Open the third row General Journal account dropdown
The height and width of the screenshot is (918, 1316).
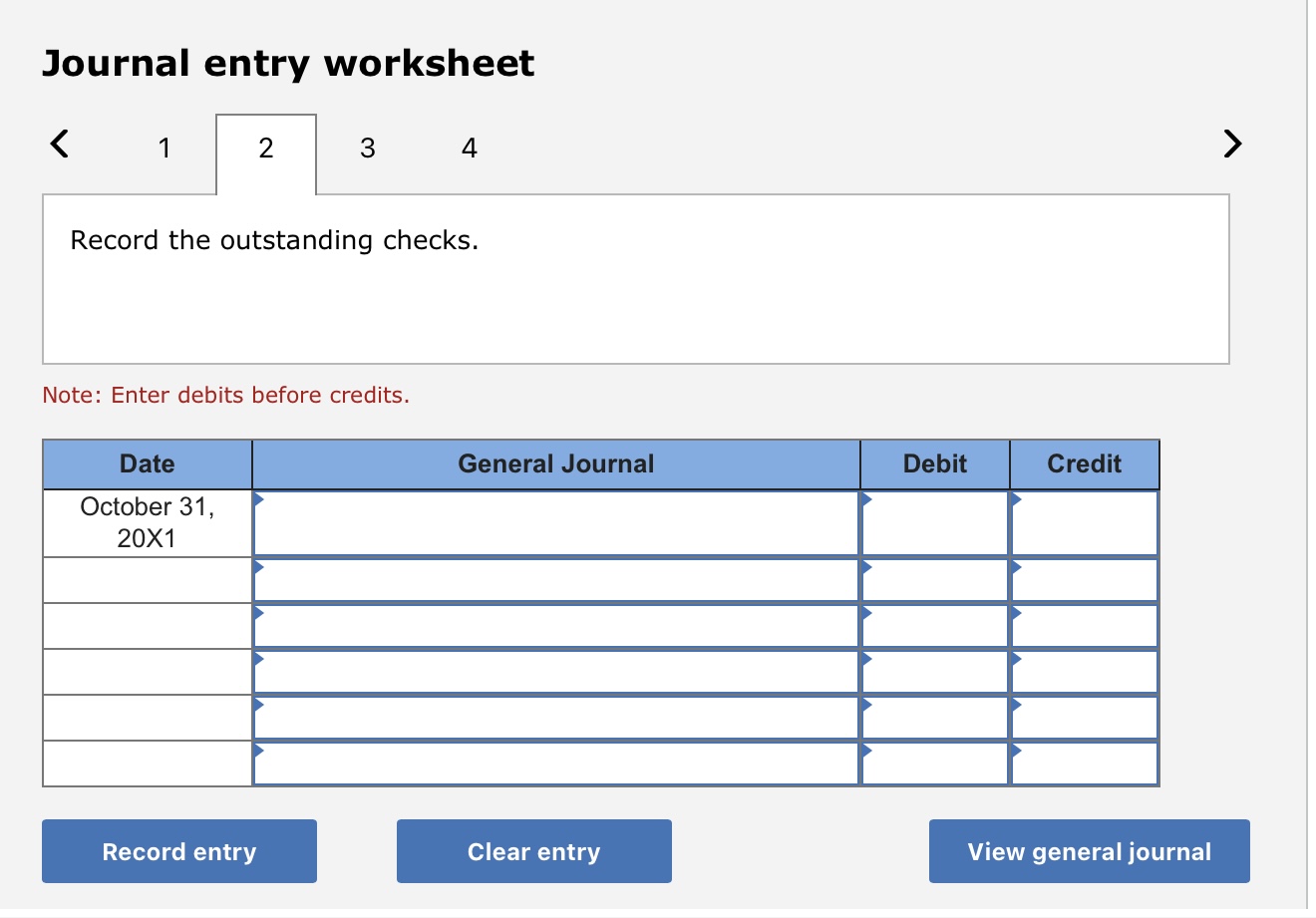coord(555,625)
